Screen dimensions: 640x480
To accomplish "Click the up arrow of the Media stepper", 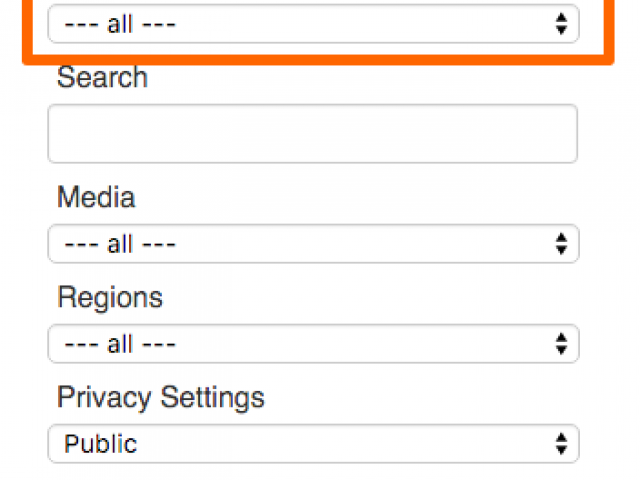I will pos(561,238).
